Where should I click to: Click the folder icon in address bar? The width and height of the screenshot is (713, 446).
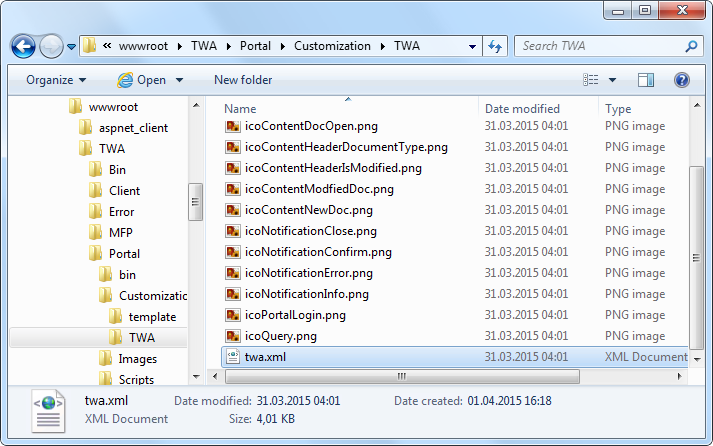(x=90, y=45)
